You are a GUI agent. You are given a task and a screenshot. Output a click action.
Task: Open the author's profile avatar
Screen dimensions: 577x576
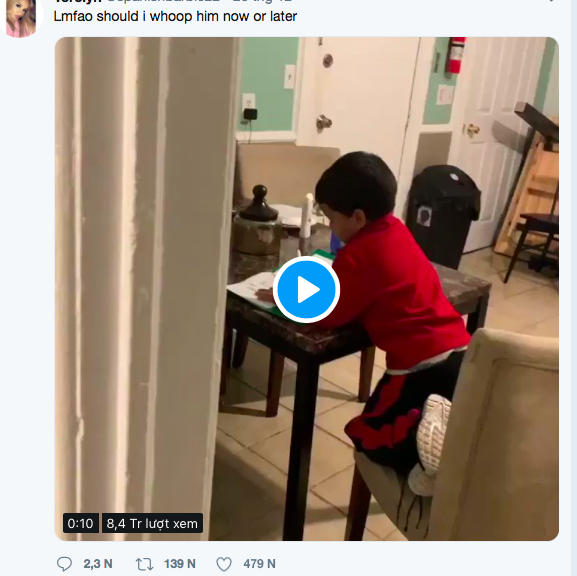click(x=21, y=17)
